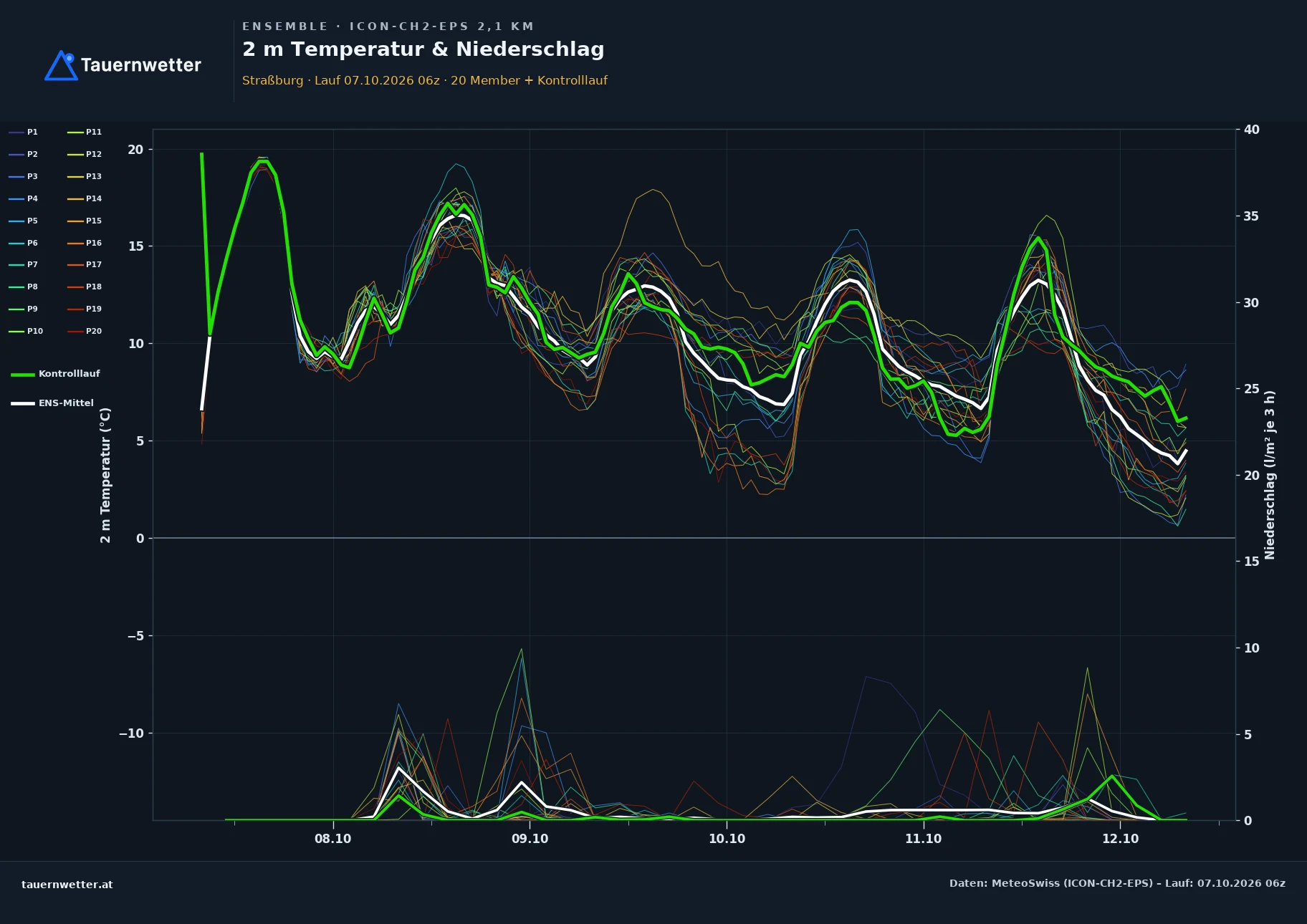Select the P7 legend entry
1307x924 pixels.
[24, 264]
